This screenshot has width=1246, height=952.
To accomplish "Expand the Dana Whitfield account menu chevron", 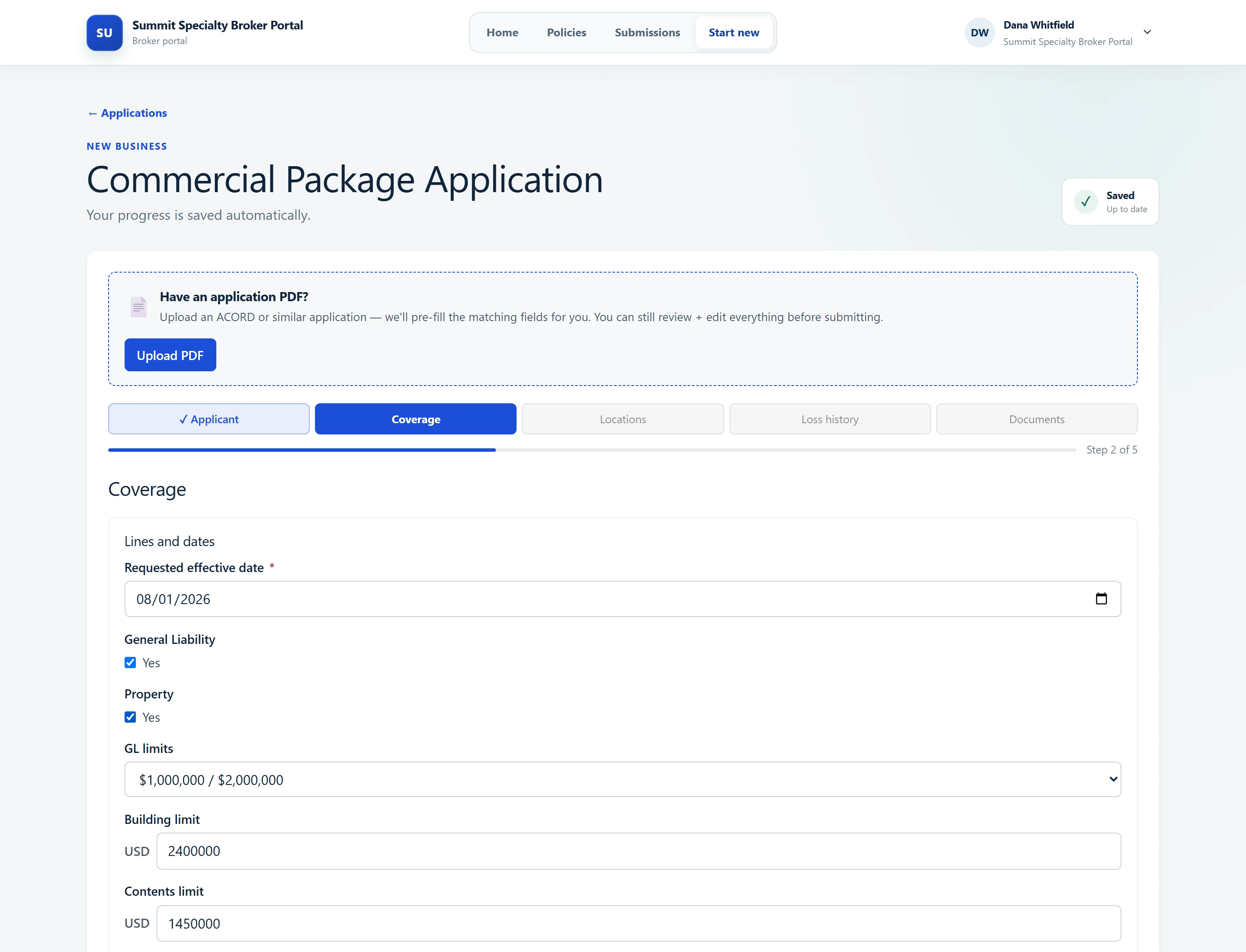I will coord(1147,32).
